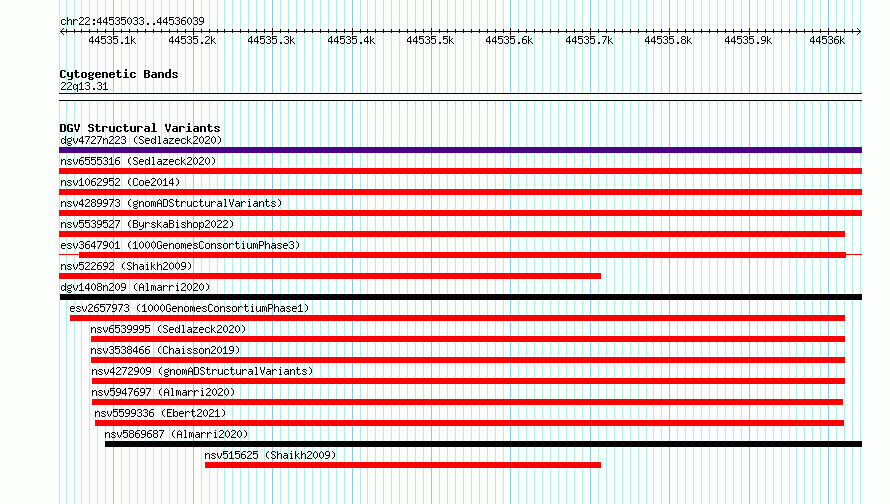Open the nsv6539995 (Sedlazeck2020) label

(x=168, y=329)
